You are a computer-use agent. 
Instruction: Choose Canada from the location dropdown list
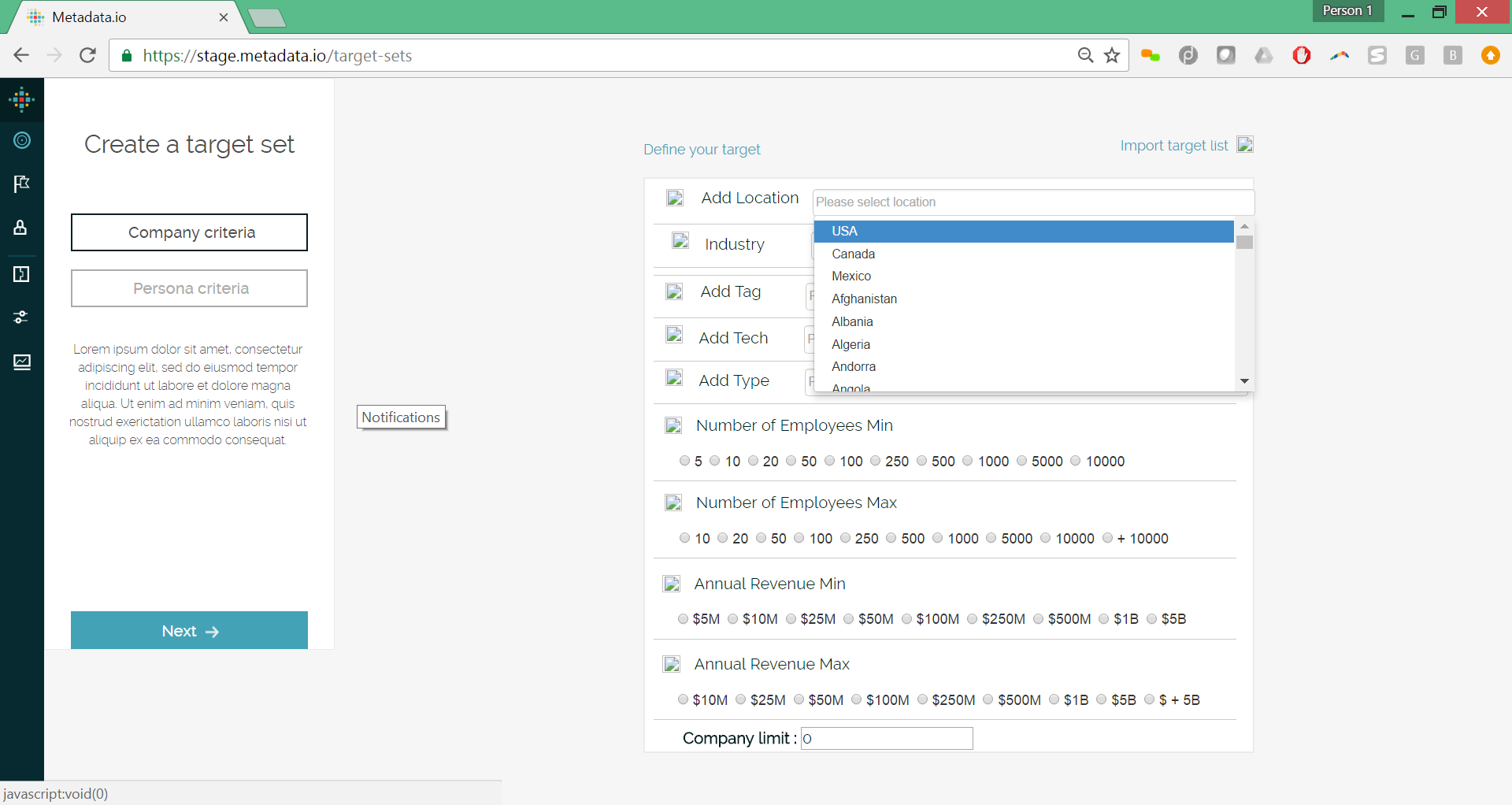pos(854,254)
